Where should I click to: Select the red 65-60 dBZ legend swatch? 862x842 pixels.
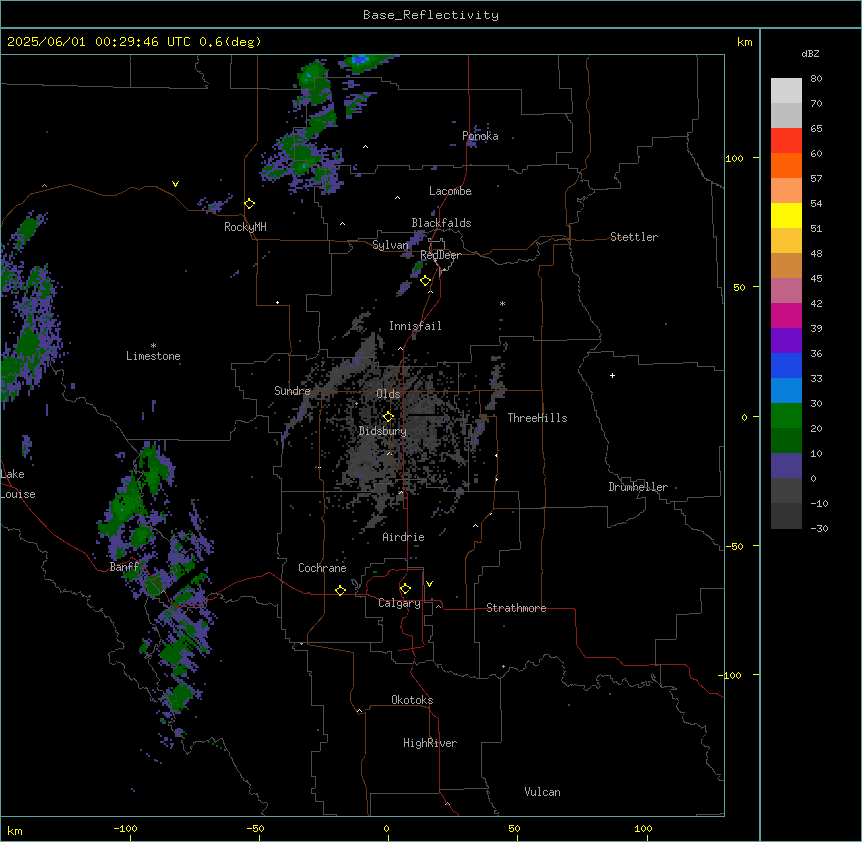pos(786,141)
